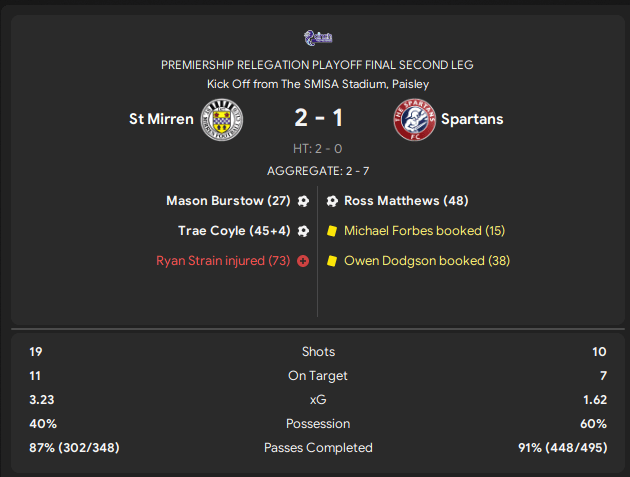Screen dimensions: 630x477
Task: Open Michael Forbes booked (15) entry
Action: pos(424,231)
